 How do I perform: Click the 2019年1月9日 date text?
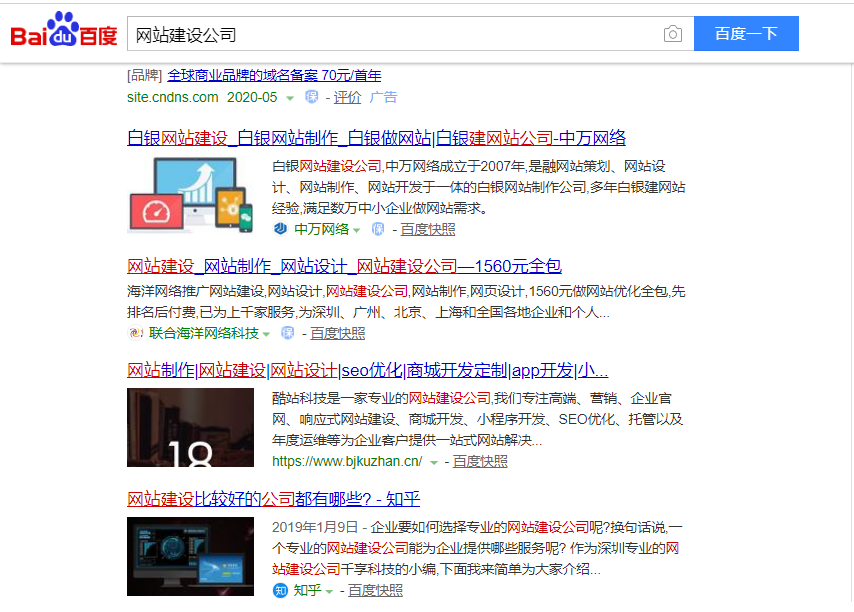point(315,527)
